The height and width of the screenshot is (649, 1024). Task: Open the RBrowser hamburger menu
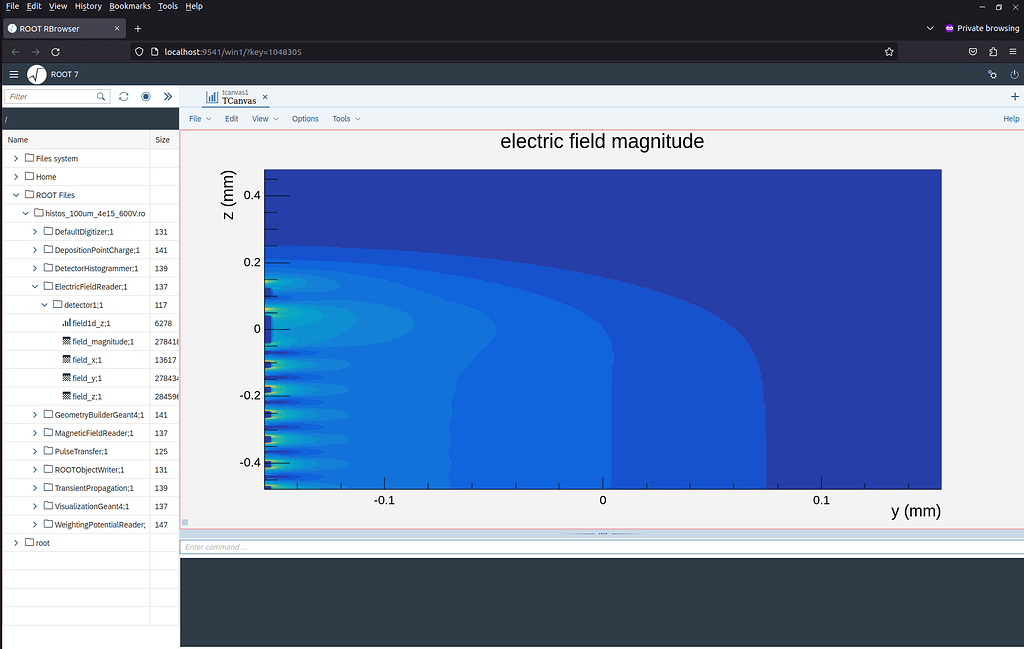tap(13, 73)
